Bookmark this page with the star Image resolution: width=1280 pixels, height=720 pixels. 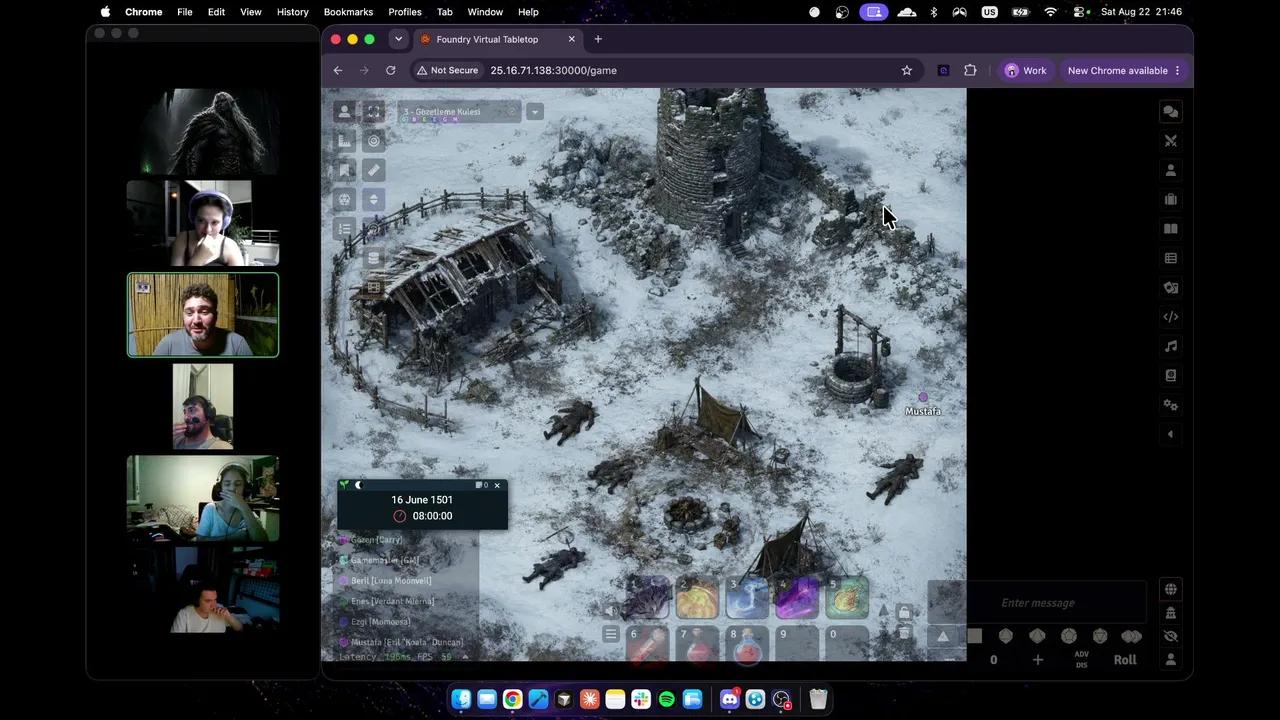click(x=907, y=70)
